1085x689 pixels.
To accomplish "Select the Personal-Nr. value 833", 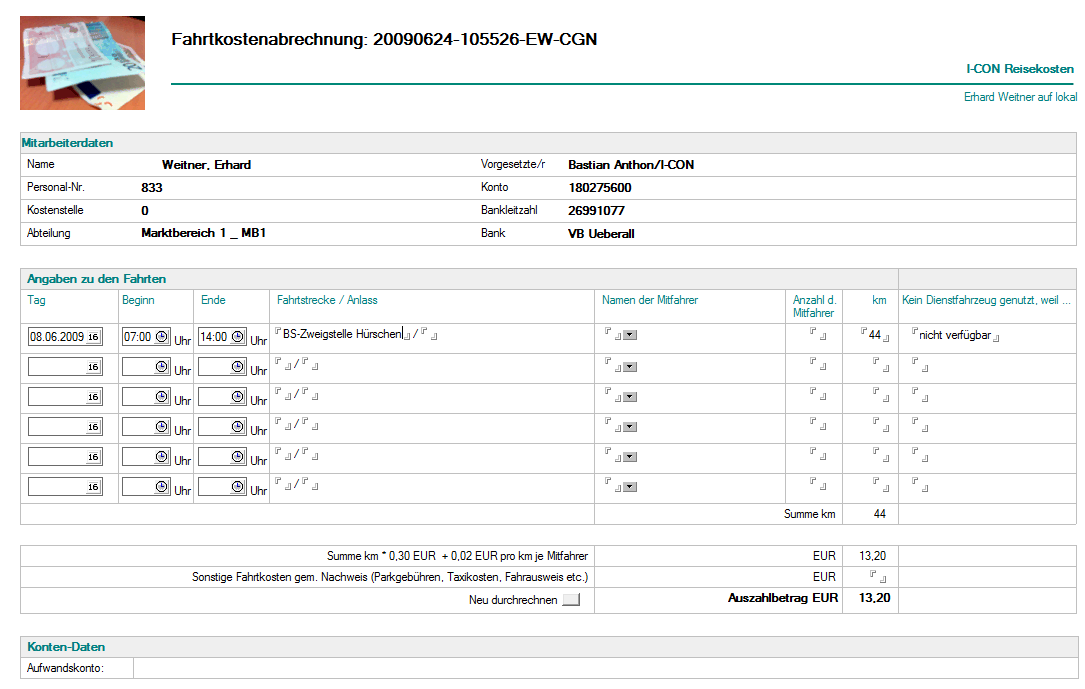I will (x=152, y=187).
